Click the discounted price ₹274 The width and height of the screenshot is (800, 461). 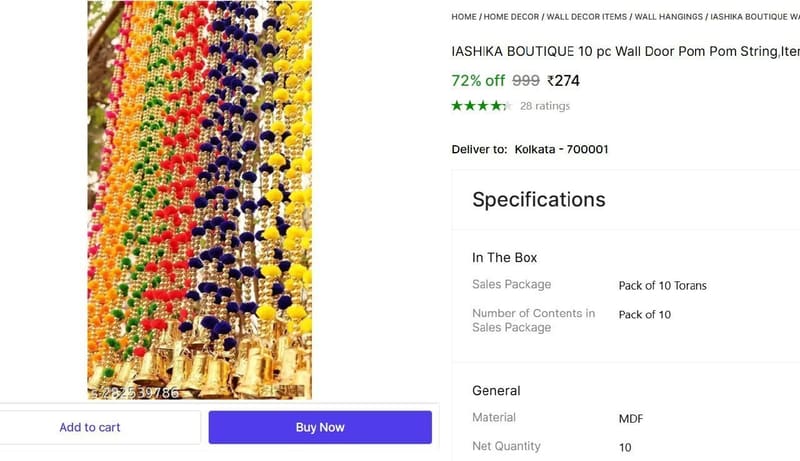click(x=563, y=81)
